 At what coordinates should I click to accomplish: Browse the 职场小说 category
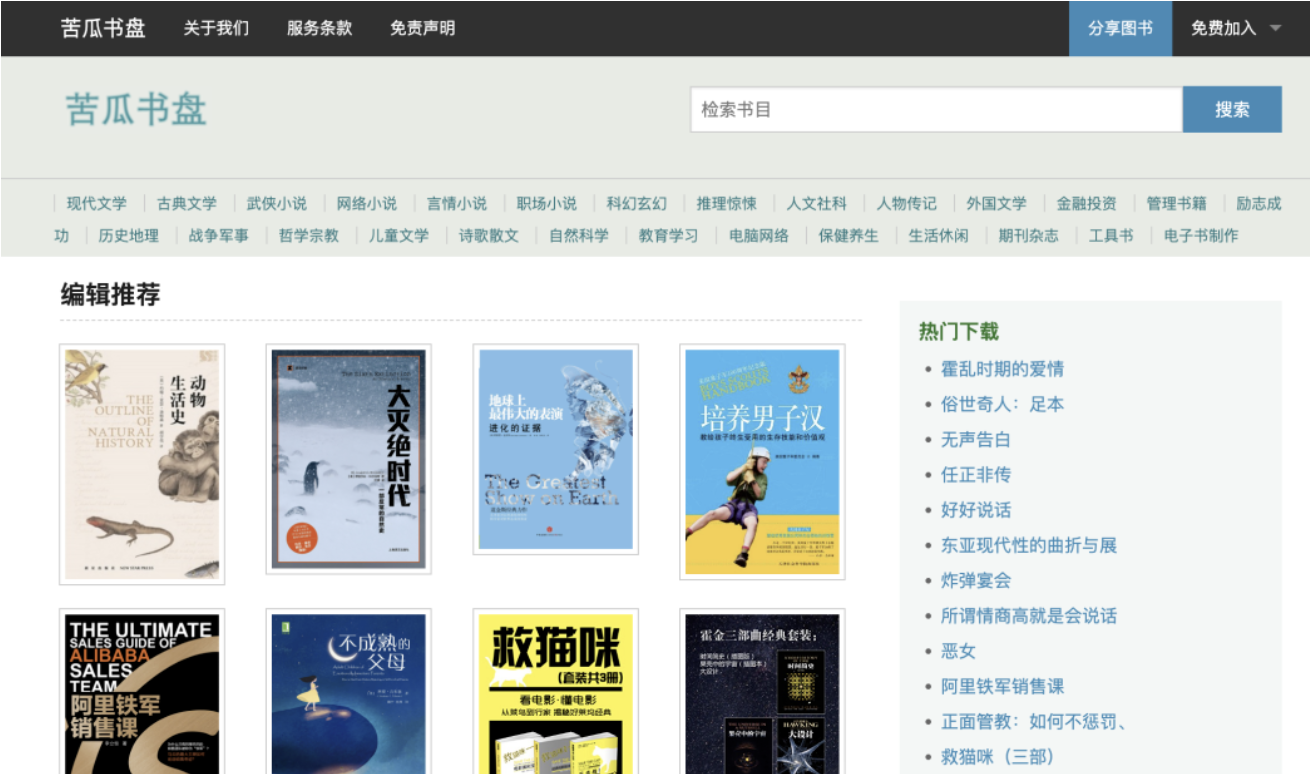click(547, 203)
